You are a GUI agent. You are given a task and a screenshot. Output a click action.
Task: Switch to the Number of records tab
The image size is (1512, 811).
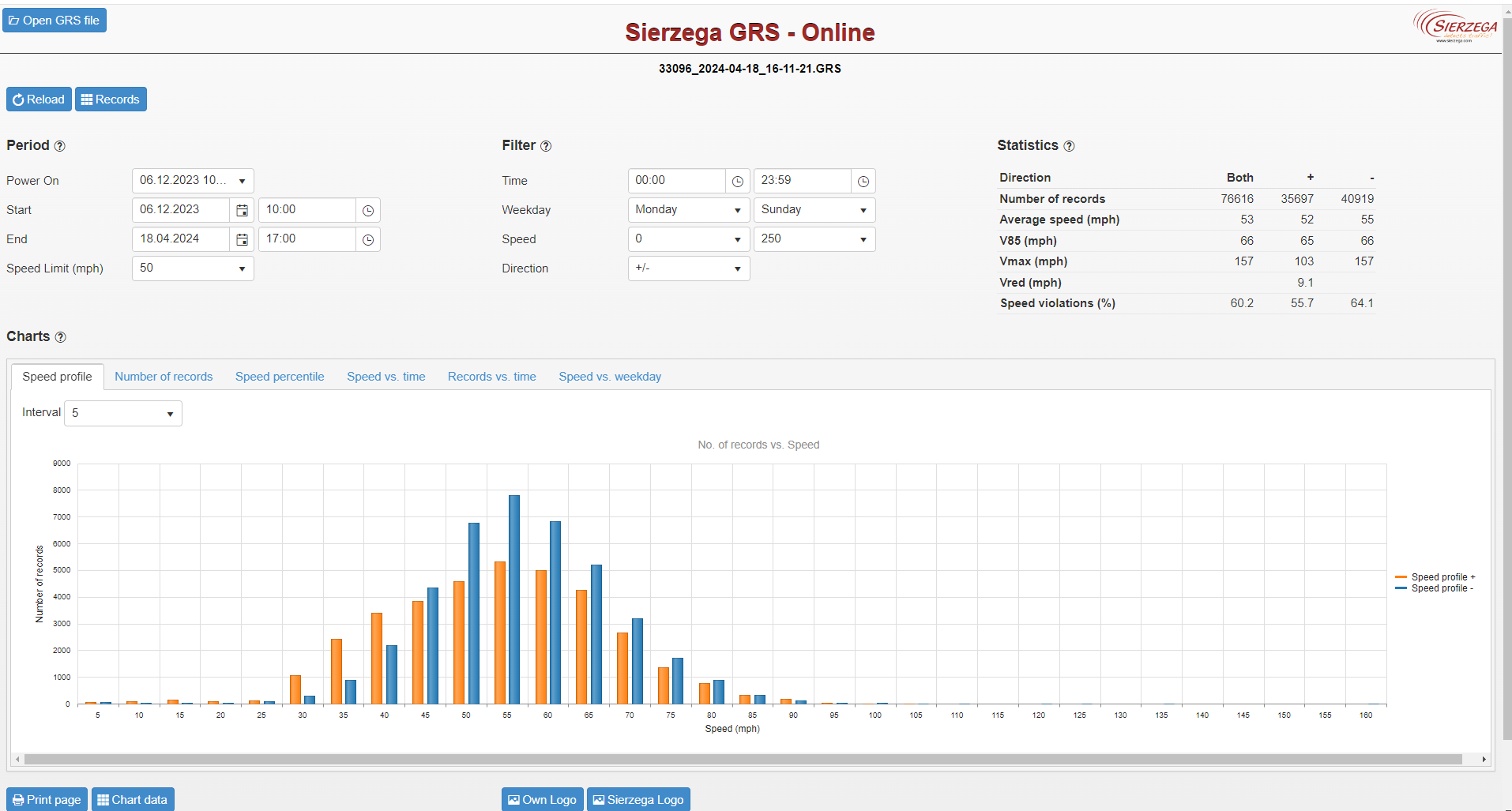[x=164, y=377]
